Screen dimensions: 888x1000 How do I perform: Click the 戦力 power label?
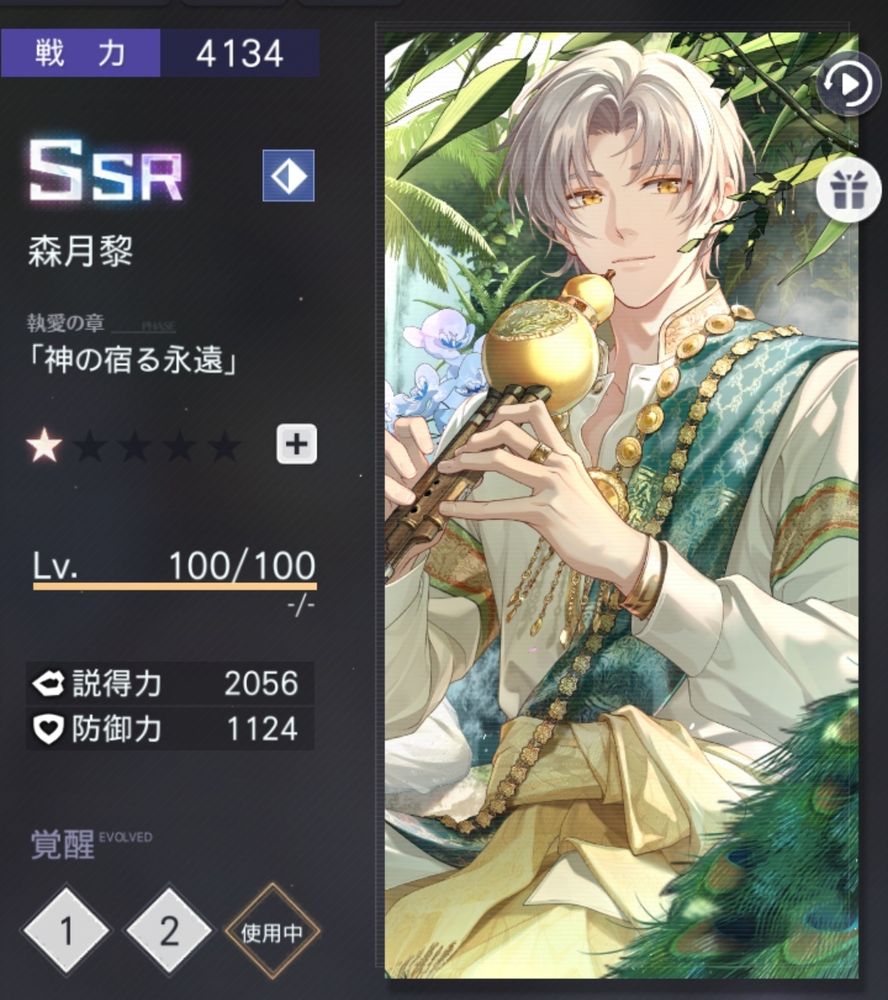80,52
